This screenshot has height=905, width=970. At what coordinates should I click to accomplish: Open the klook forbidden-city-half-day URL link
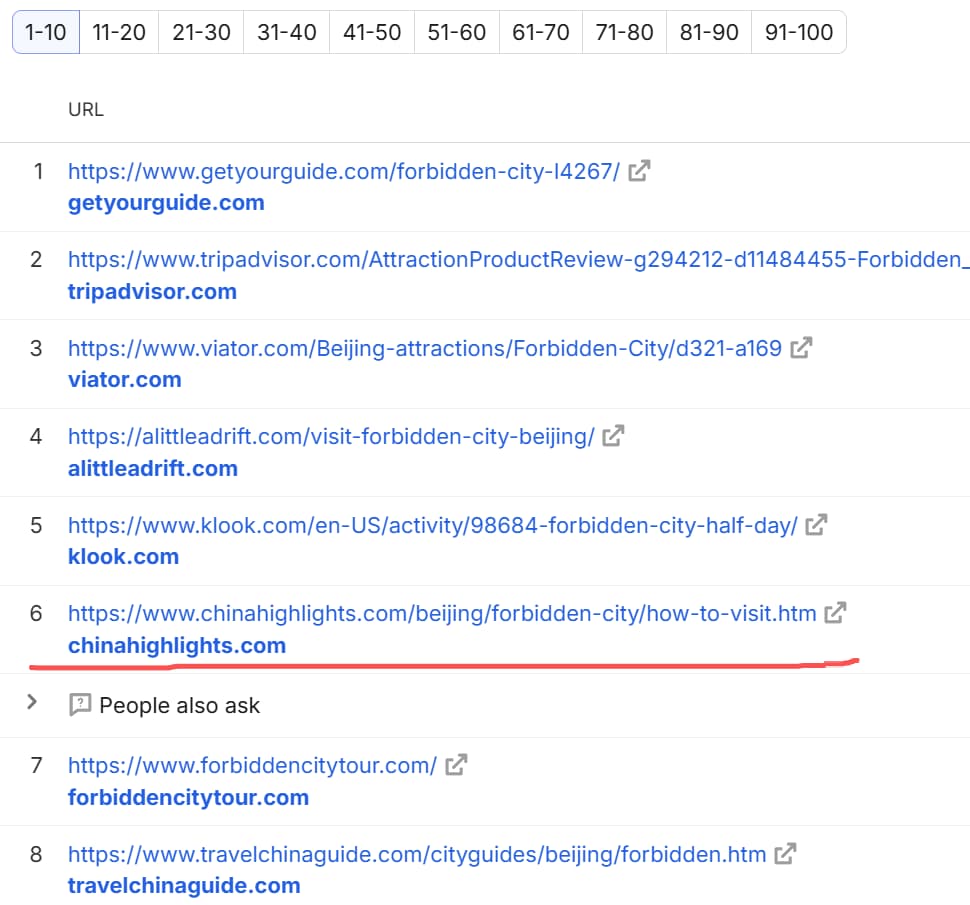(432, 526)
